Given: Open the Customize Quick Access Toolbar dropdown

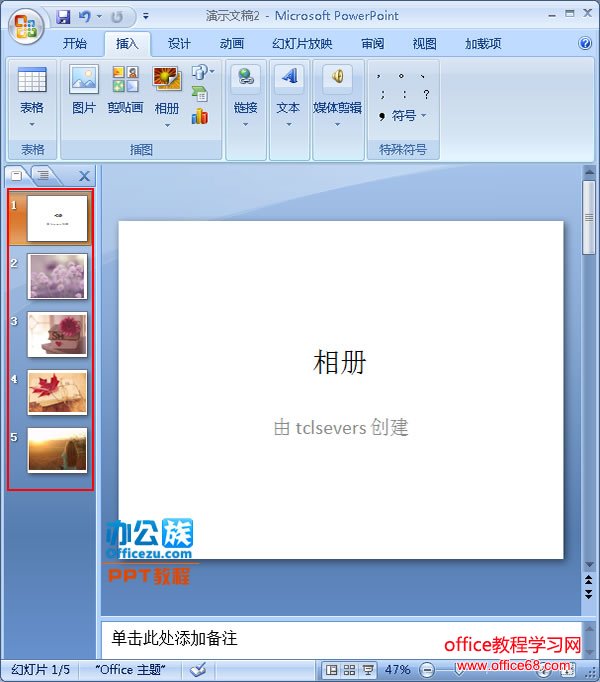Looking at the screenshot, I should tap(146, 17).
